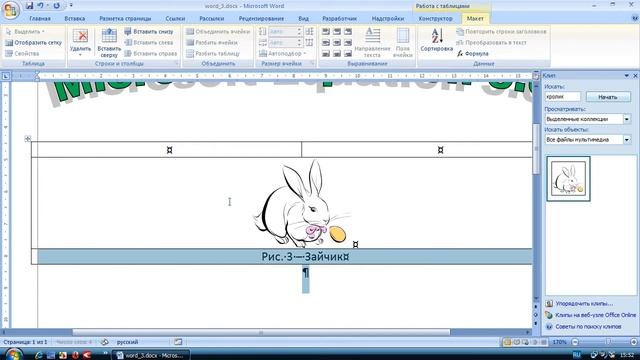Click Повторить строки заголовков
640x360 pixels.
point(501,31)
